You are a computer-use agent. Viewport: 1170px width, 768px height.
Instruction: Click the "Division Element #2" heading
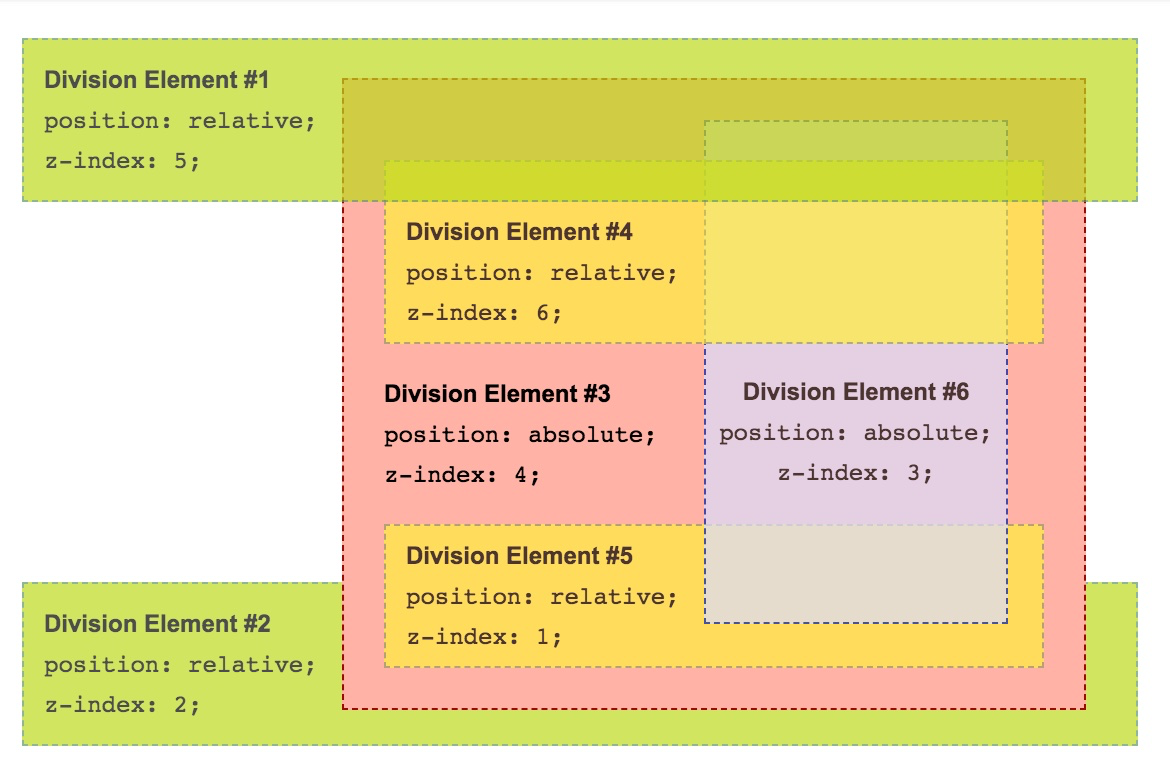coord(157,624)
